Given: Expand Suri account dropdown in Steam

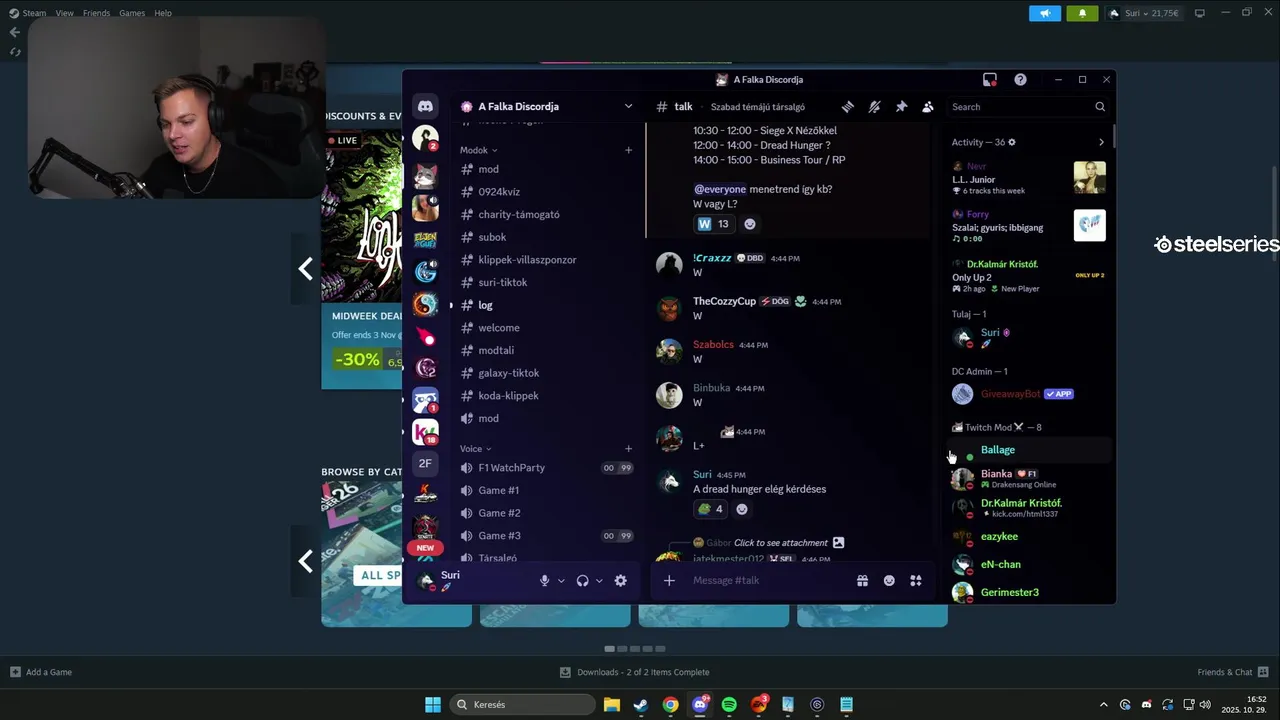Looking at the screenshot, I should (1144, 13).
